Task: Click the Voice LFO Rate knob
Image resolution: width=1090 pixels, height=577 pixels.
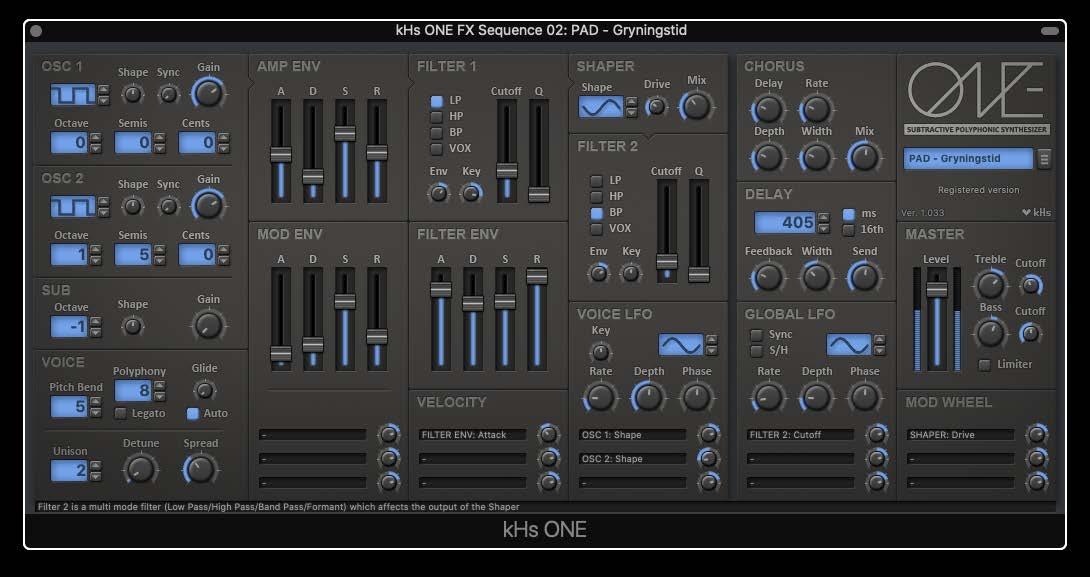Action: click(601, 397)
